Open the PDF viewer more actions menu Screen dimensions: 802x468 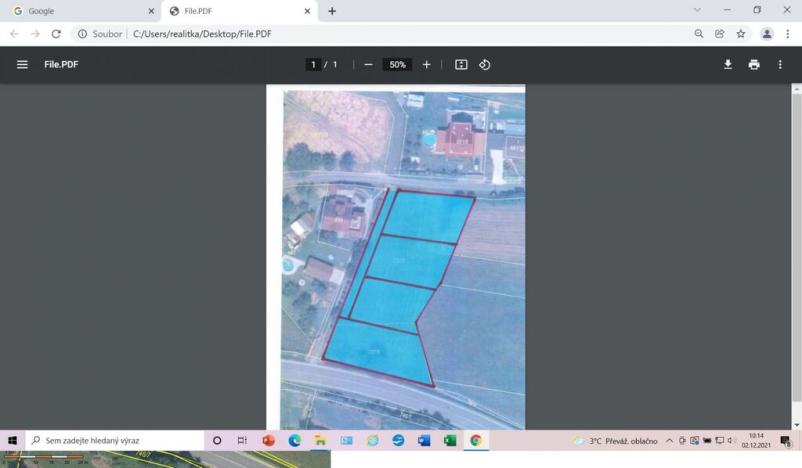click(x=780, y=64)
